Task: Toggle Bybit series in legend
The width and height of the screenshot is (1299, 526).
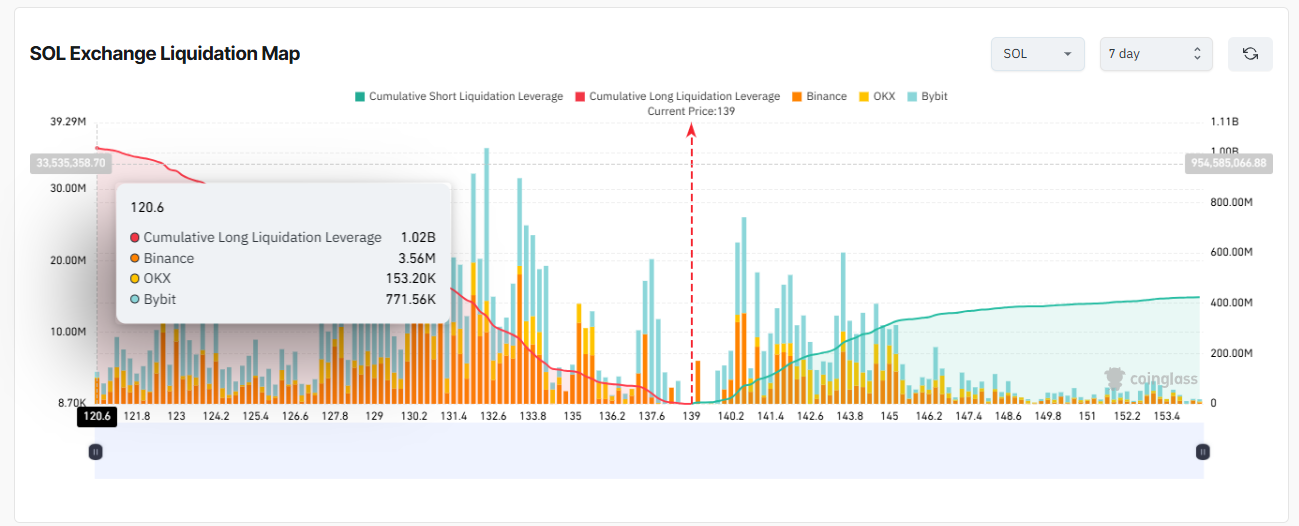Action: [927, 97]
